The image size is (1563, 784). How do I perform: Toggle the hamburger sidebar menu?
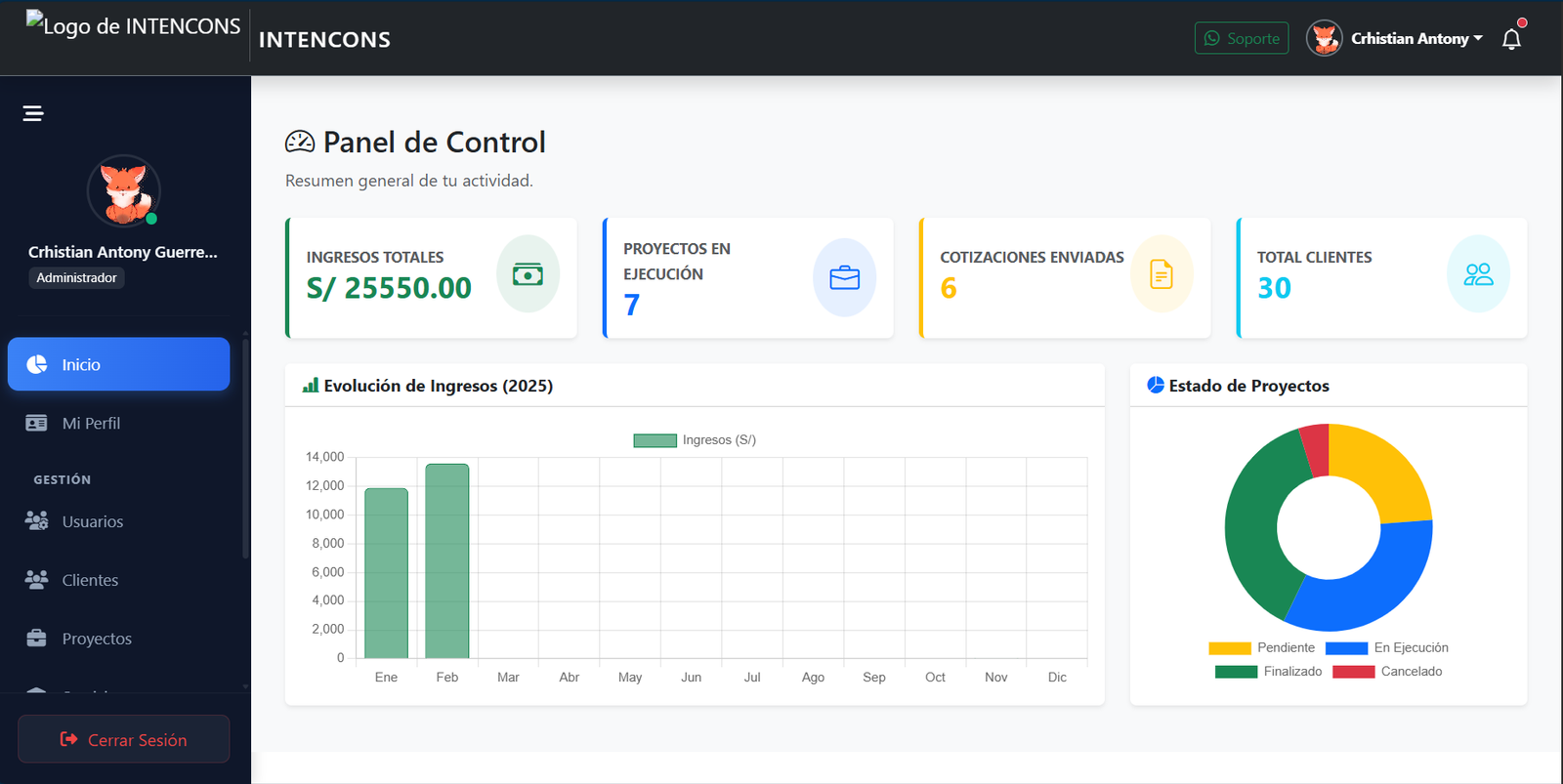[33, 113]
